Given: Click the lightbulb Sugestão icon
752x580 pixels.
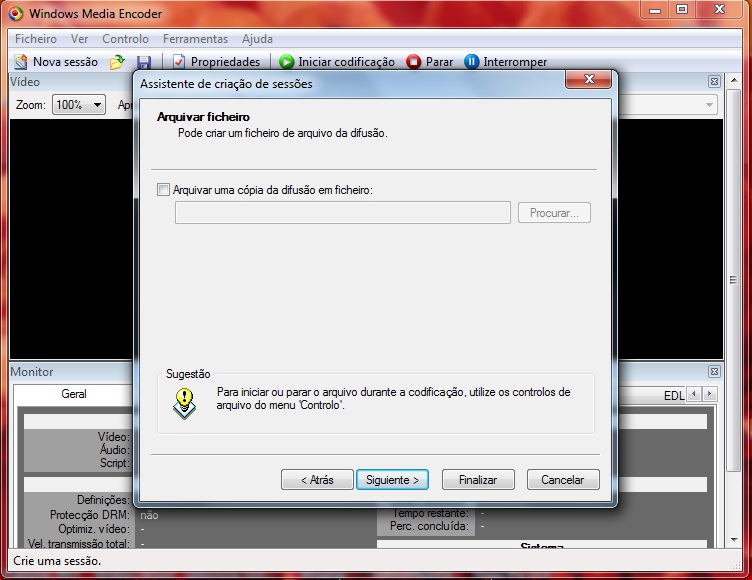Looking at the screenshot, I should click(184, 403).
